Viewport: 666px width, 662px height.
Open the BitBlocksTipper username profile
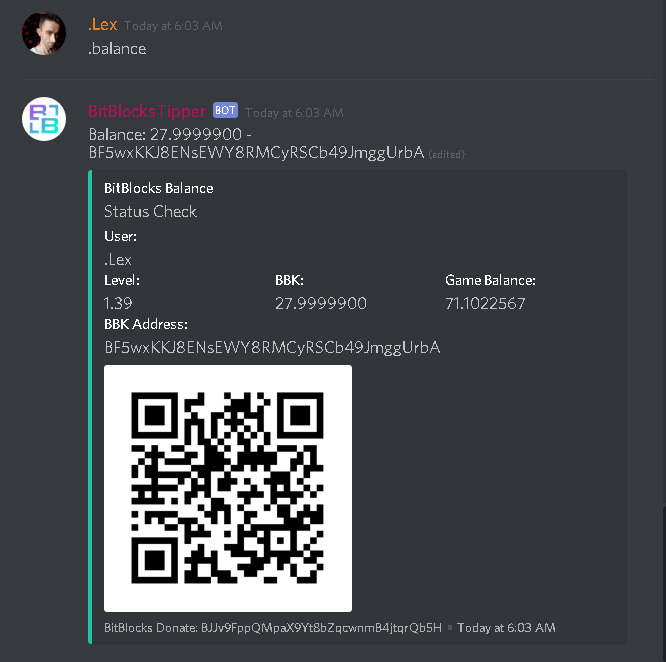(147, 111)
